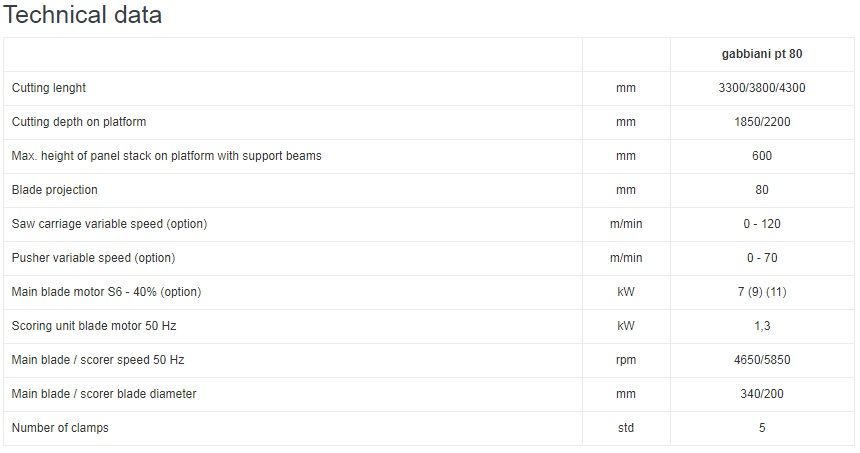Viewport: 860px width, 453px height.
Task: Click the Number of clamps row label
Action: (x=60, y=428)
